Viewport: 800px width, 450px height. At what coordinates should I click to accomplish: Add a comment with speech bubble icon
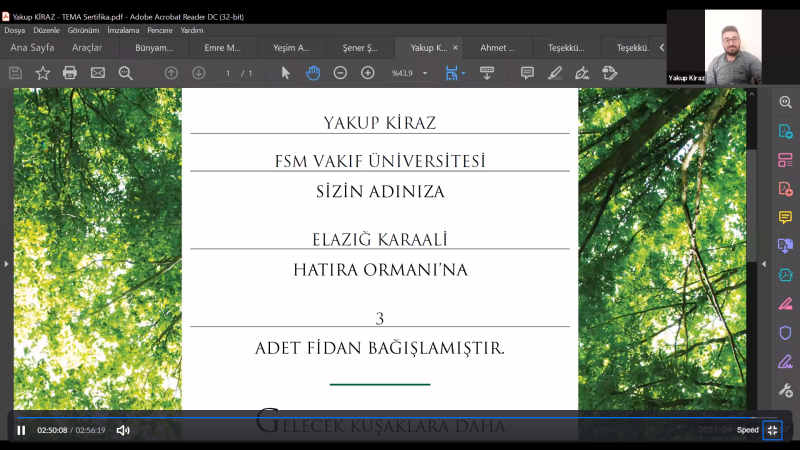pyautogui.click(x=527, y=73)
